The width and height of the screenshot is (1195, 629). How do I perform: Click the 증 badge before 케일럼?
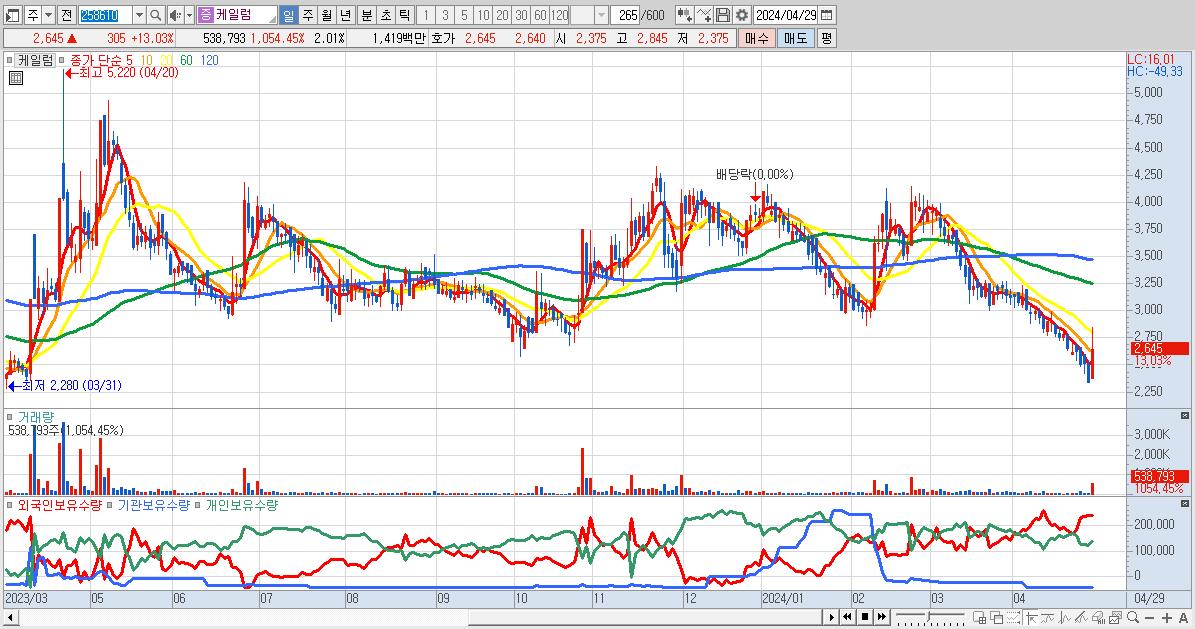tap(206, 14)
